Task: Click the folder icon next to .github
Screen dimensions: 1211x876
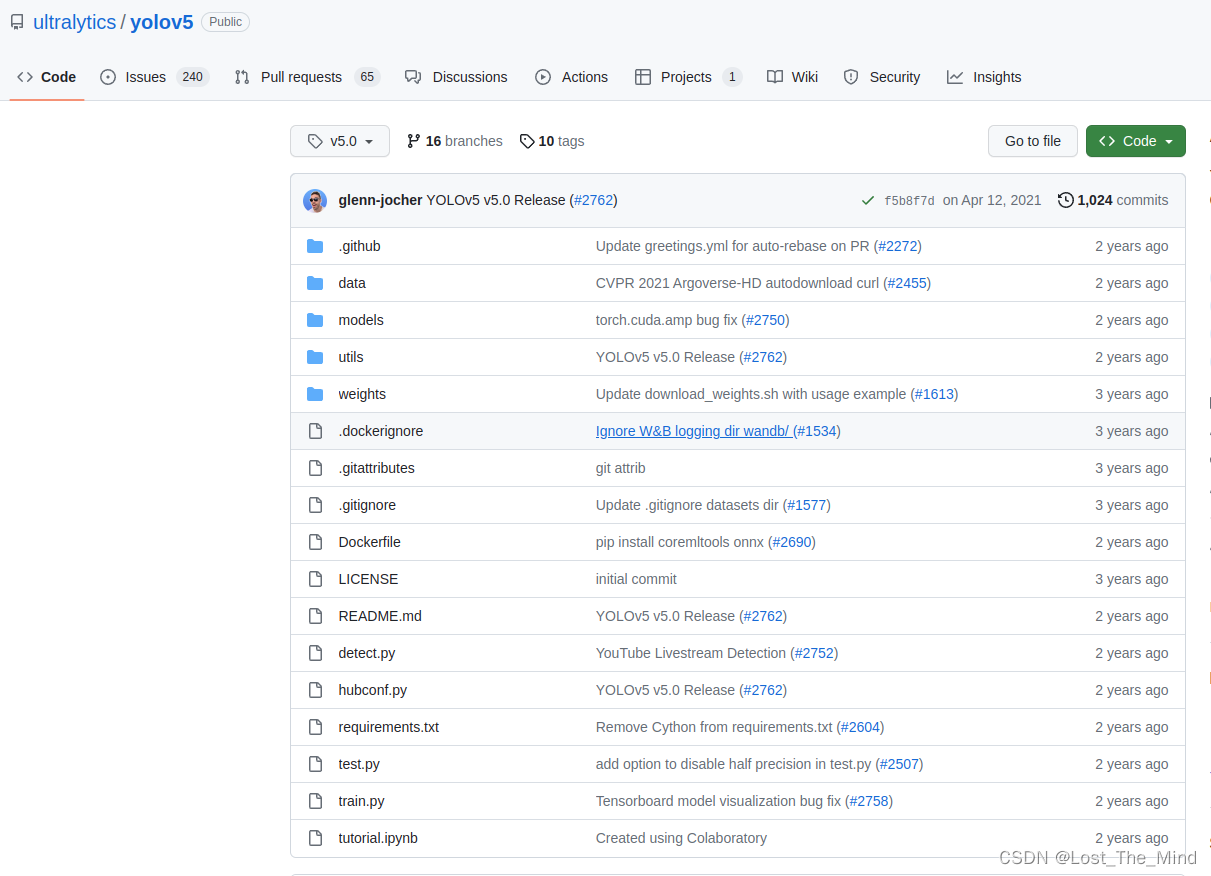Action: [x=315, y=246]
